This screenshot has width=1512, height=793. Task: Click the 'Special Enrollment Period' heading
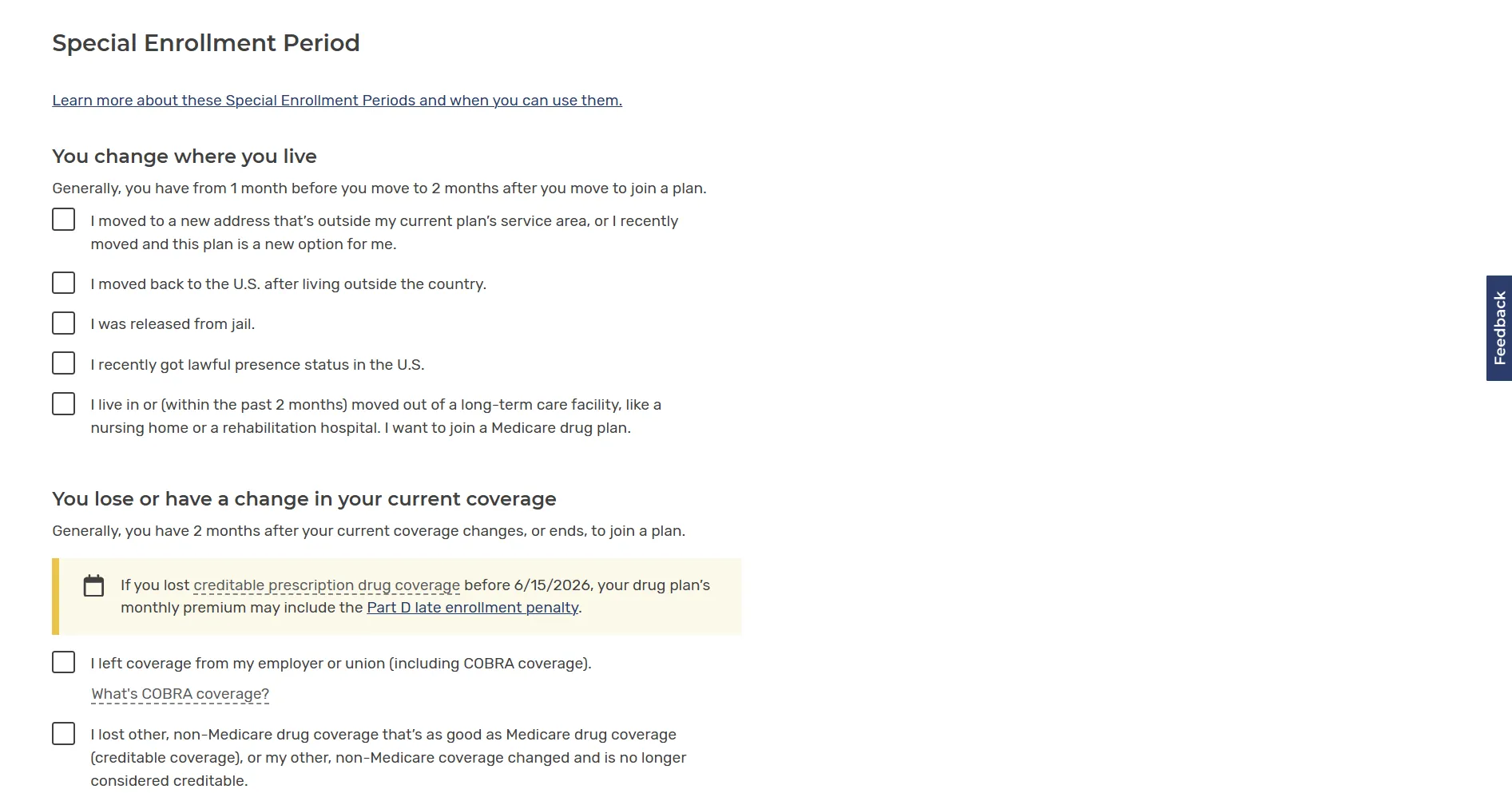(206, 43)
